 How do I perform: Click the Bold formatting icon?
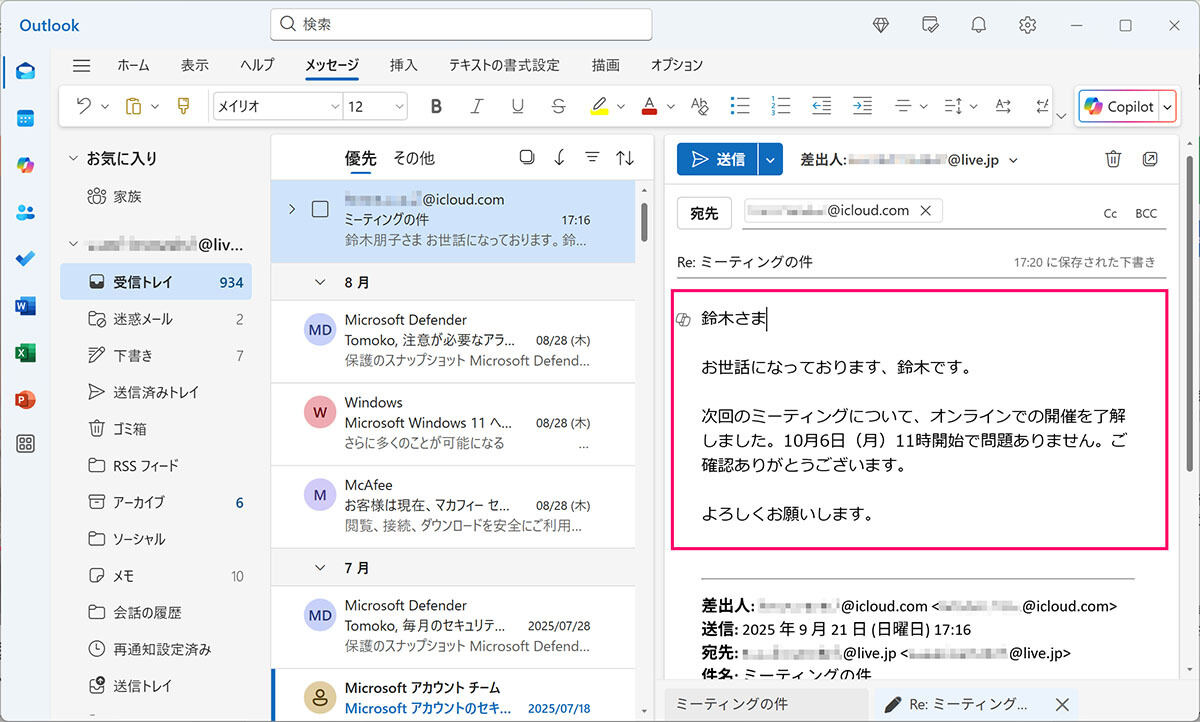point(436,106)
